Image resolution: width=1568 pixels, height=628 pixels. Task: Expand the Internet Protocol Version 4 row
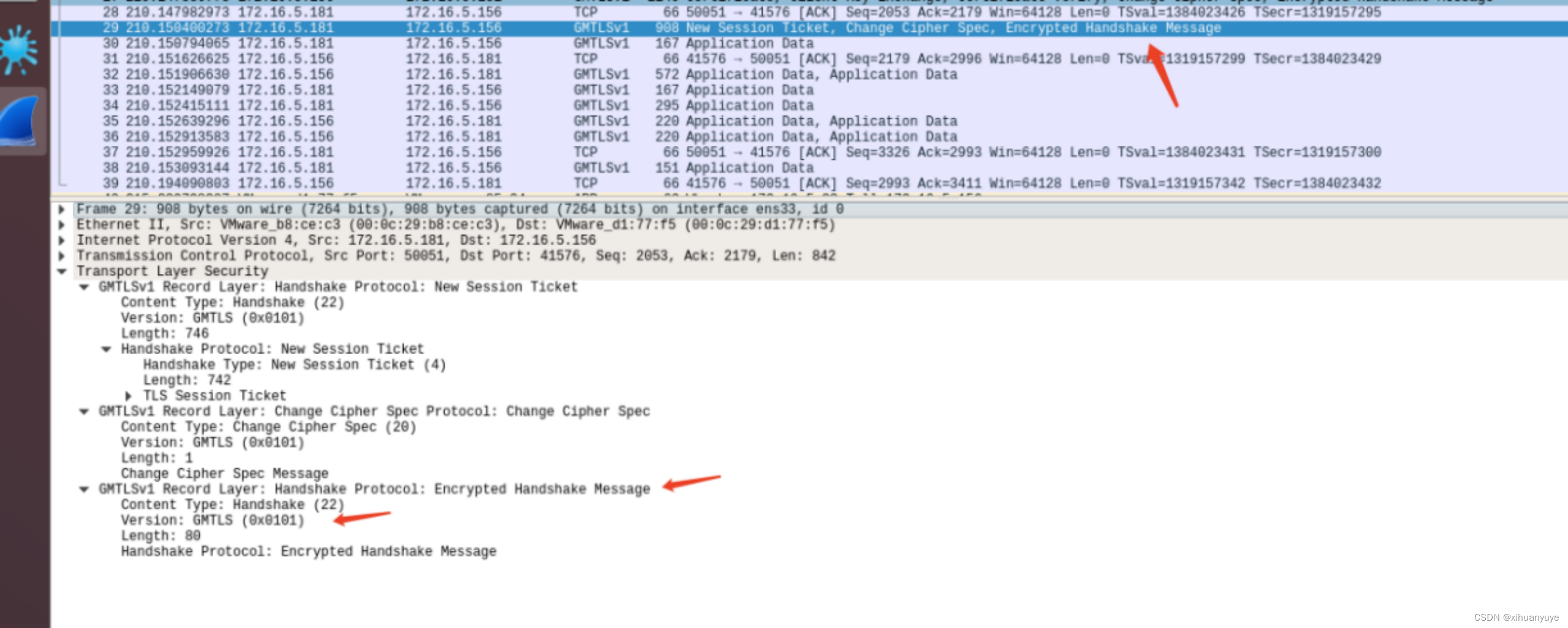click(61, 240)
